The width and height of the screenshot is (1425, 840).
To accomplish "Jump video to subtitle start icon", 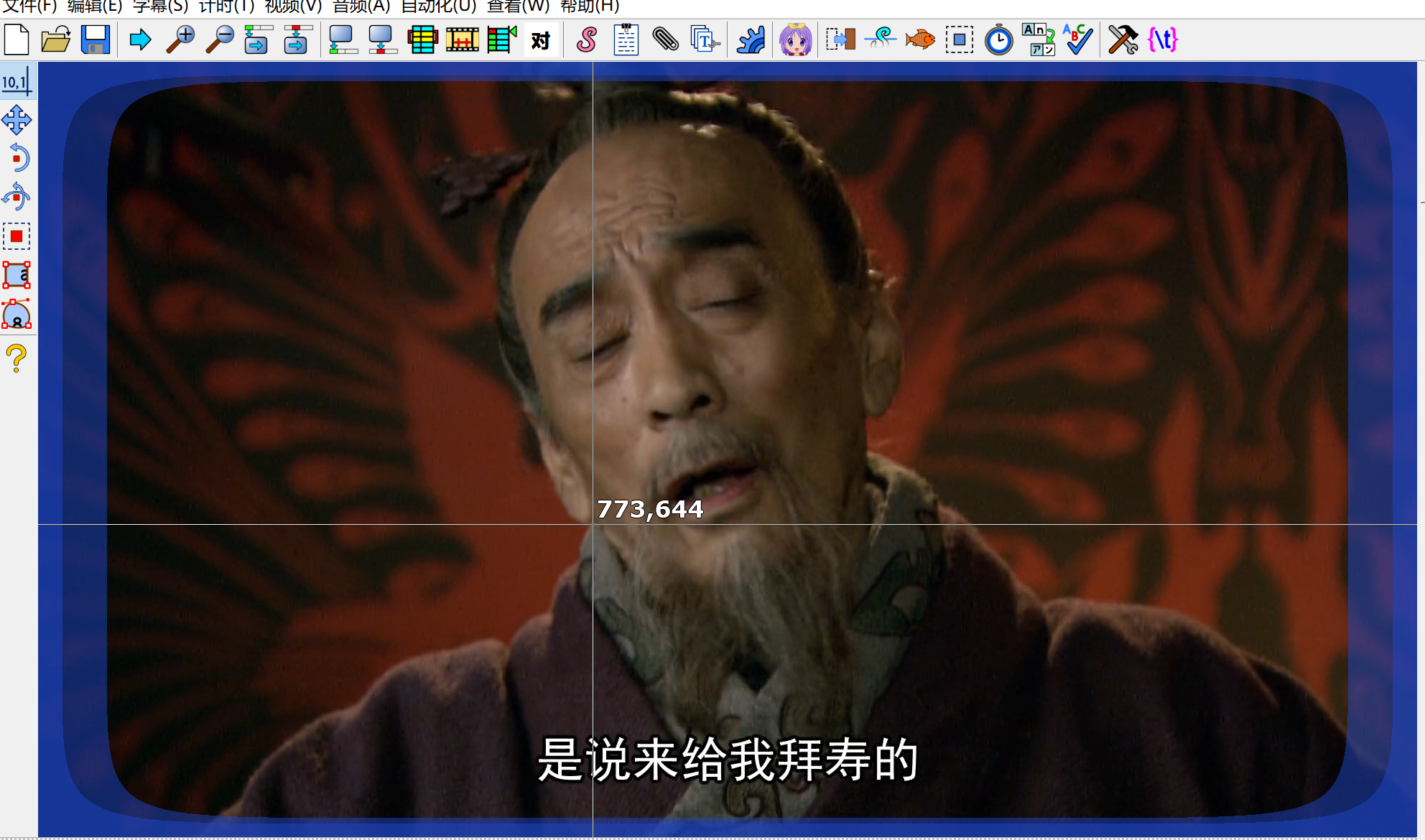I will [258, 39].
